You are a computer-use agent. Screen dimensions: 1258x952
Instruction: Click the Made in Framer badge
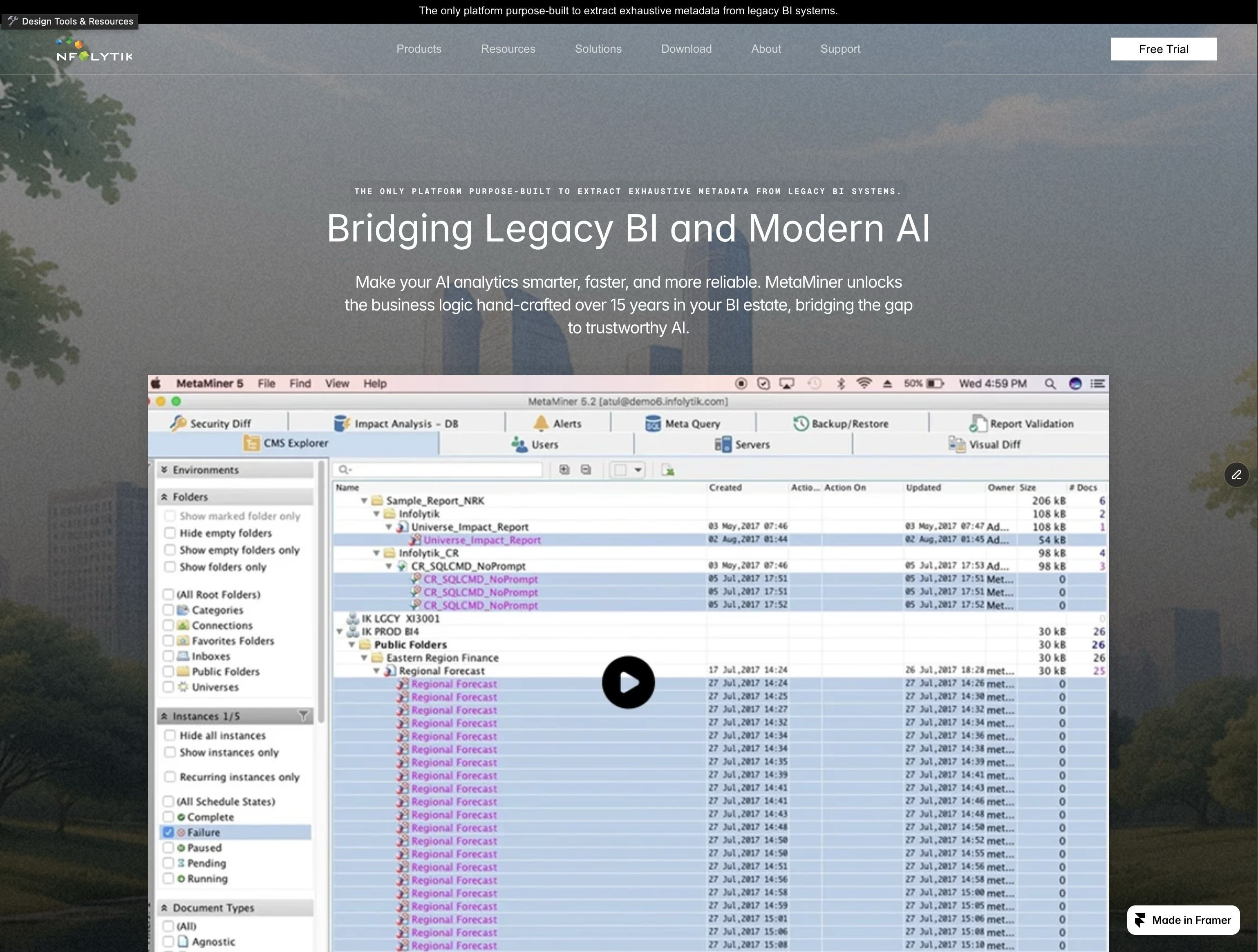click(x=1183, y=920)
